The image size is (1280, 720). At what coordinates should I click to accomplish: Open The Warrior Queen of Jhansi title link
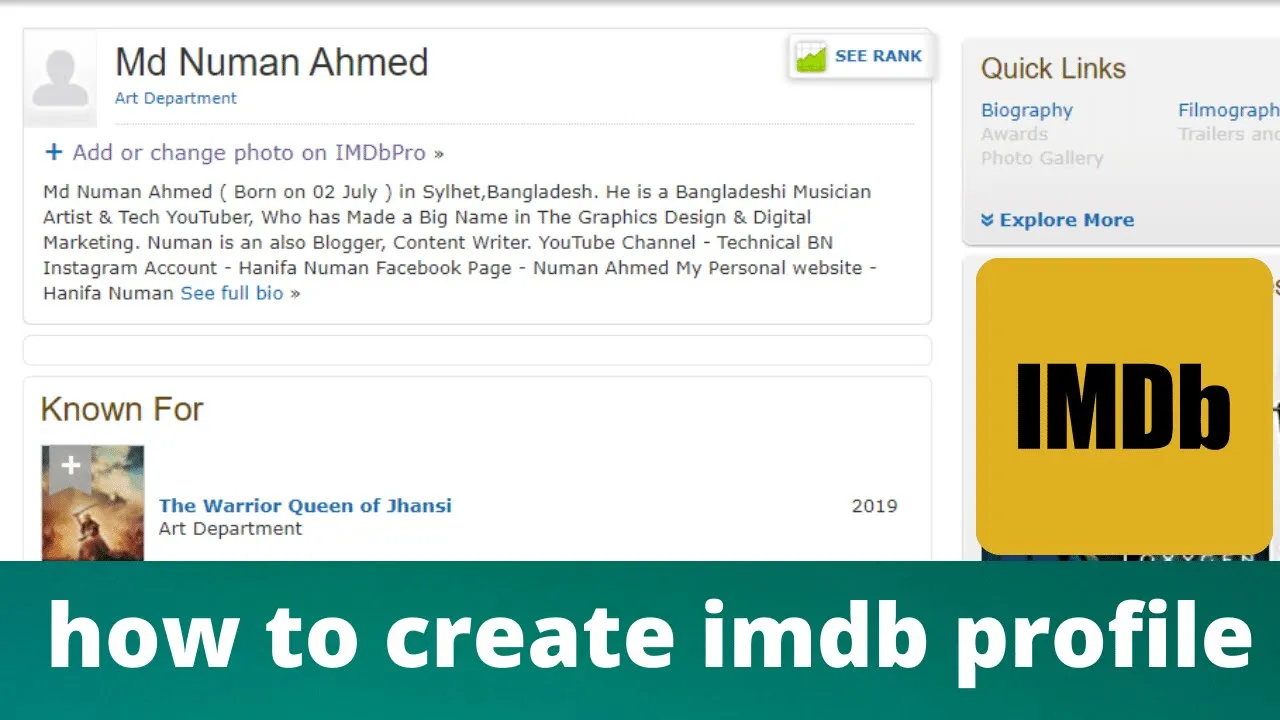[x=305, y=505]
